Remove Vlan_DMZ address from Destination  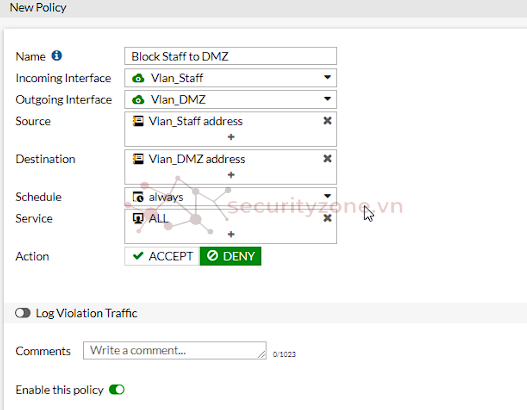[x=327, y=159]
